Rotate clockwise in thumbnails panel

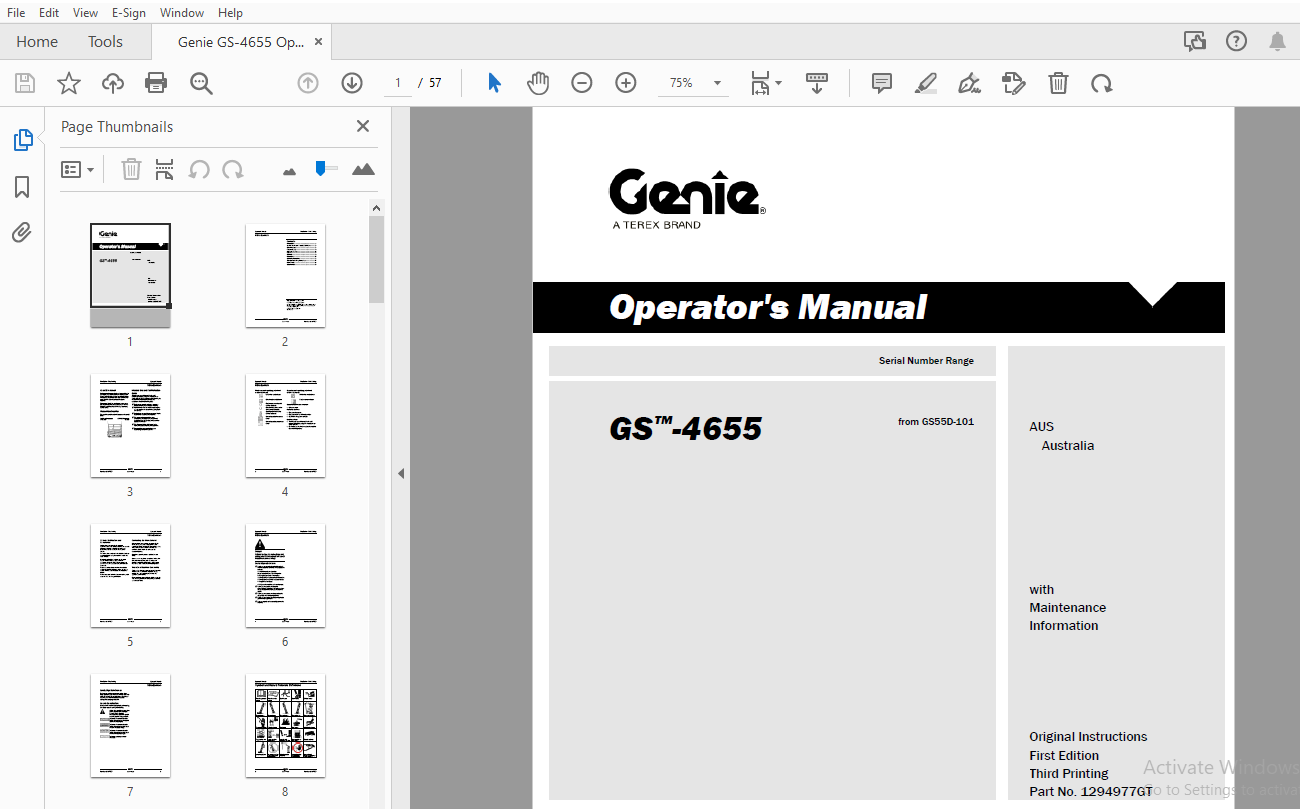pyautogui.click(x=233, y=169)
